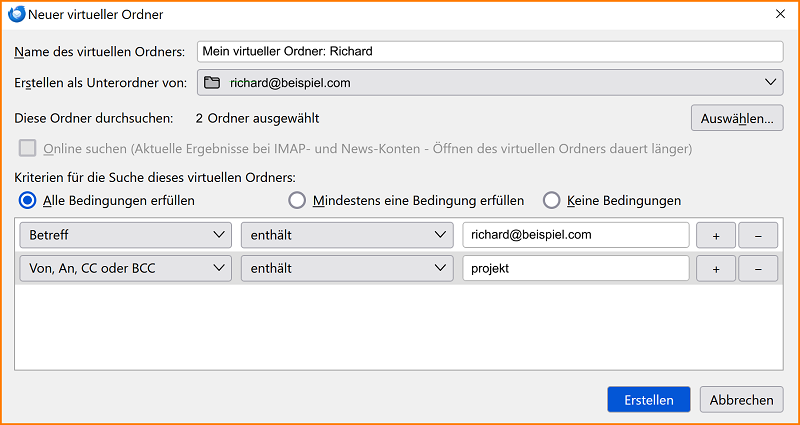Click the richard@beispiel.com search value field
This screenshot has width=800, height=425.
tap(576, 235)
